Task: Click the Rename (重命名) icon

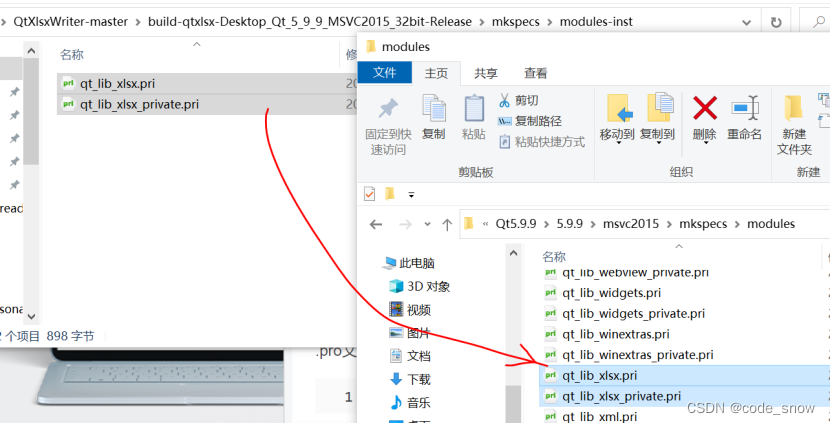Action: pos(745,108)
